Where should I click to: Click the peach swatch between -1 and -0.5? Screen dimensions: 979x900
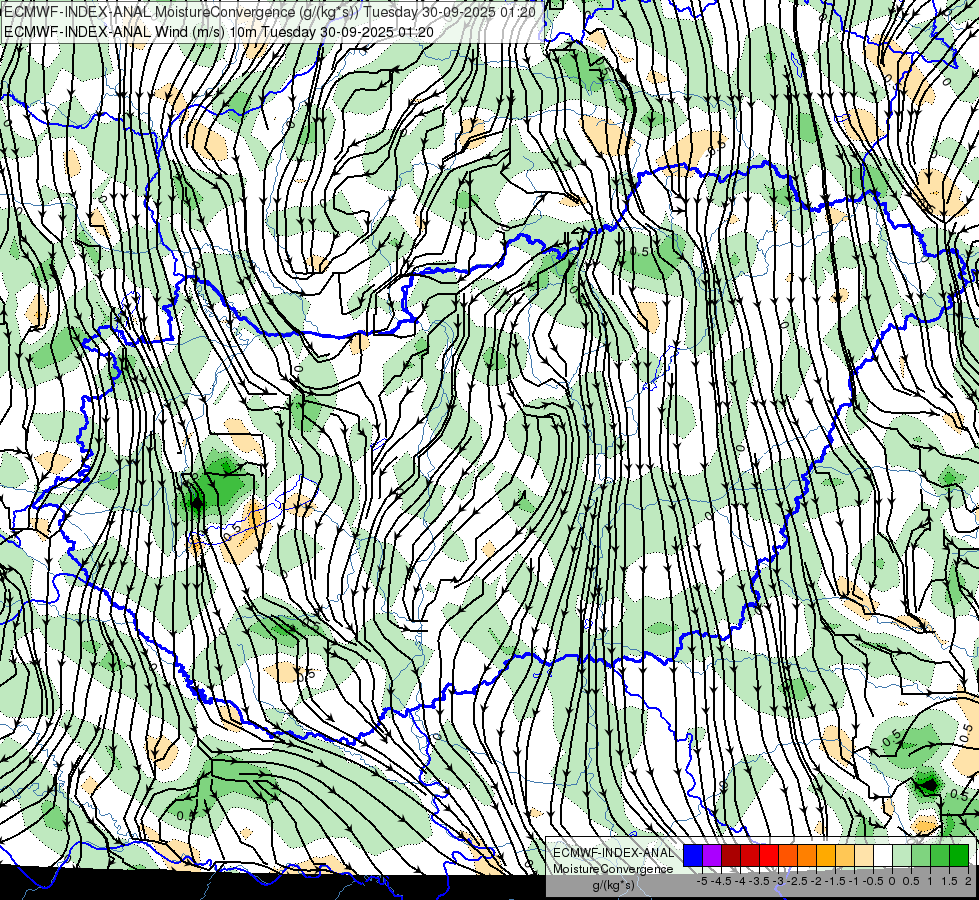pyautogui.click(x=863, y=855)
